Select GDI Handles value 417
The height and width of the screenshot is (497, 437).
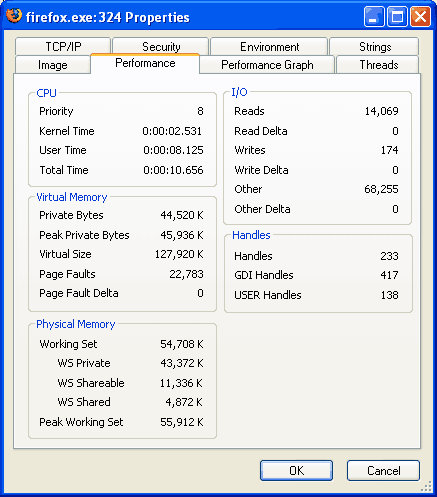click(x=389, y=275)
